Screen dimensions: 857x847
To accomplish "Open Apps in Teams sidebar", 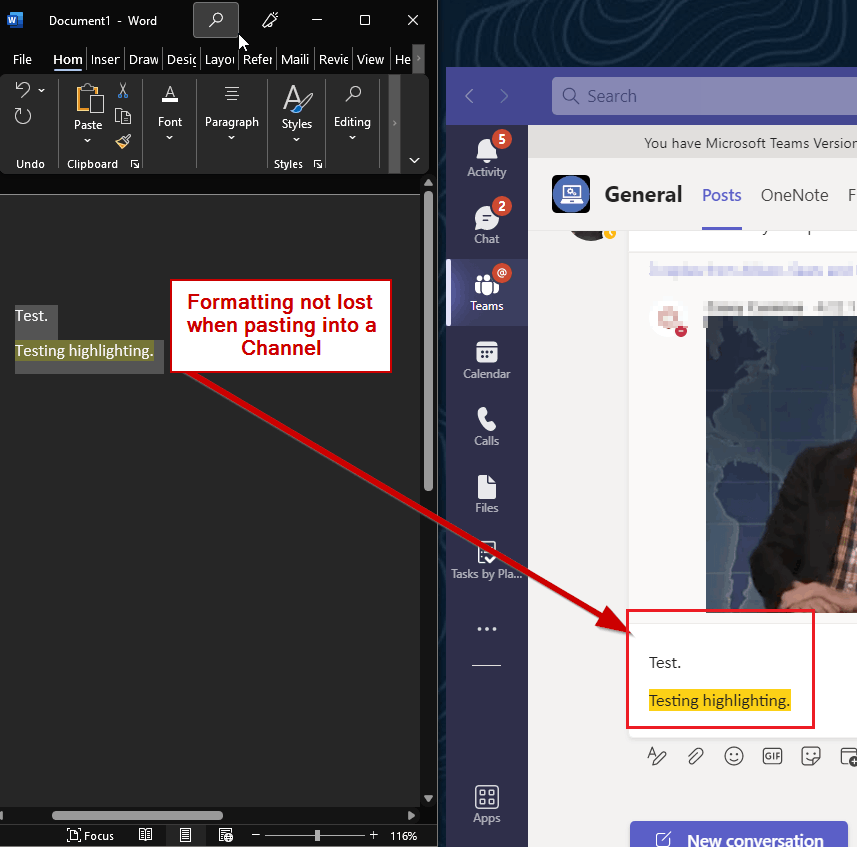I will 486,804.
